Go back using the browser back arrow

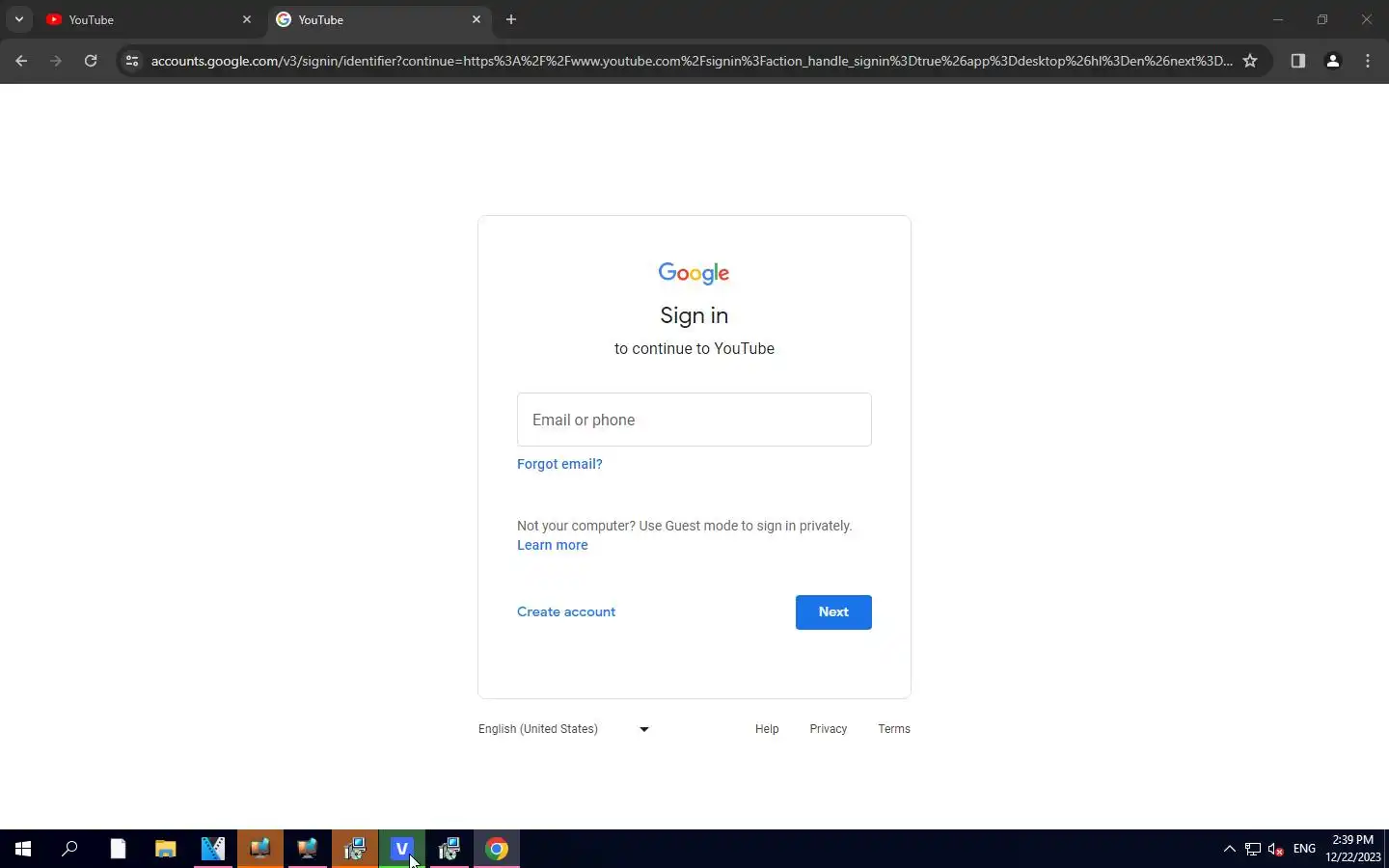pyautogui.click(x=21, y=61)
